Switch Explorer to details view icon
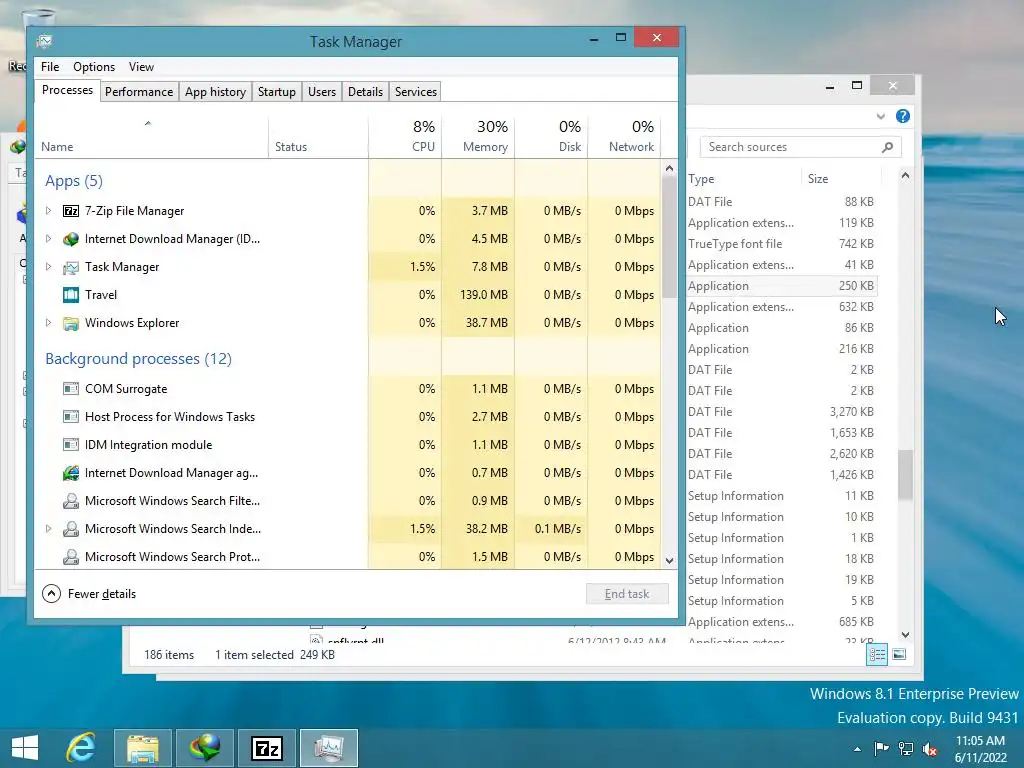This screenshot has width=1024, height=768. (x=877, y=654)
